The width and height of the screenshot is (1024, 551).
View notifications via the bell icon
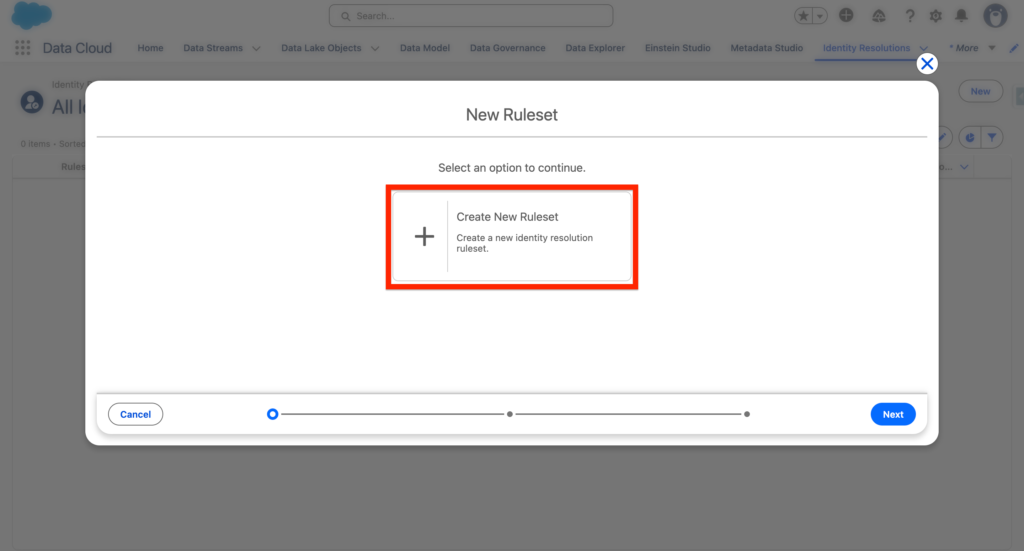point(962,16)
